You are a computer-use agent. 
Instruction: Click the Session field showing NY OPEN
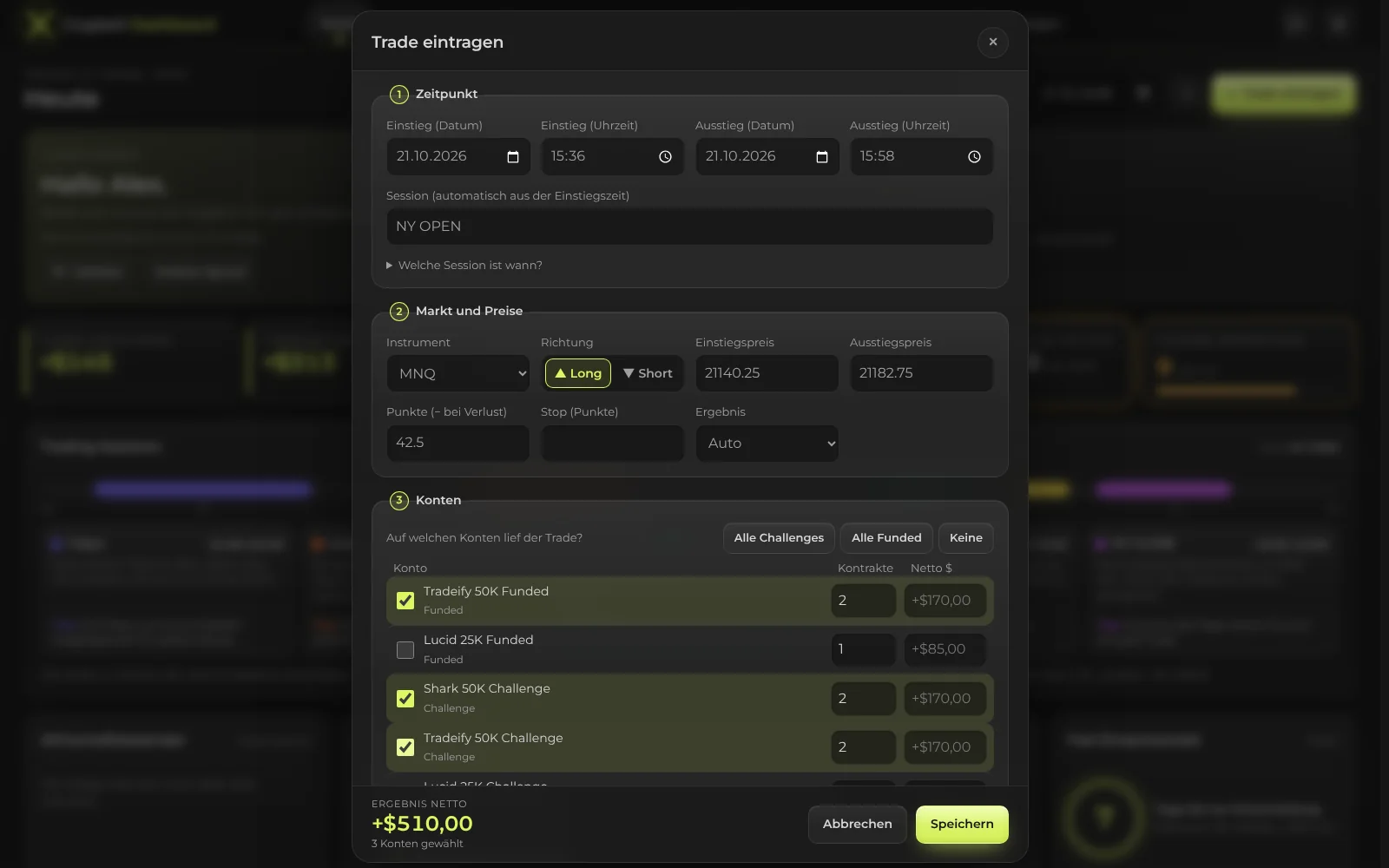(689, 227)
